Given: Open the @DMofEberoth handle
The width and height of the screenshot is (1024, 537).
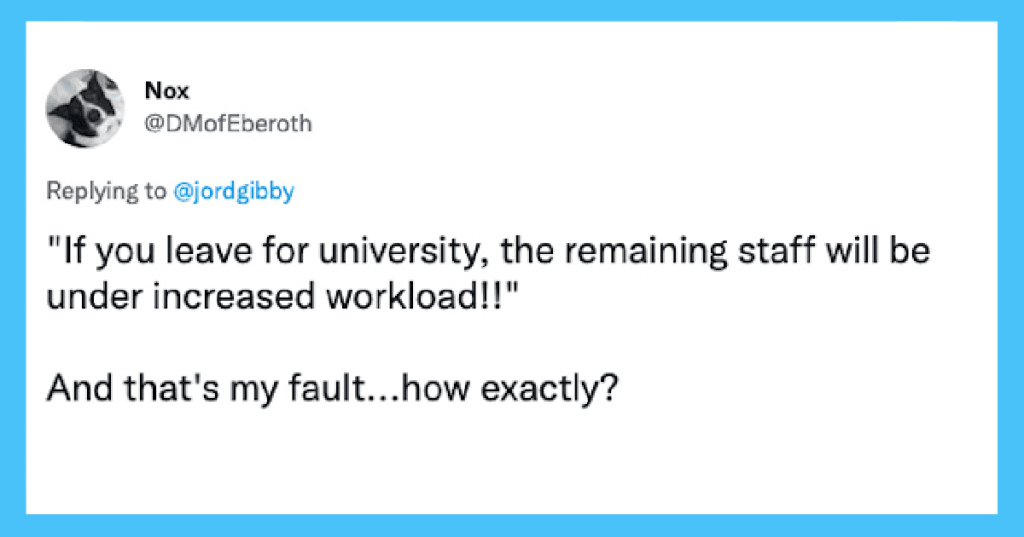Looking at the screenshot, I should point(228,123).
